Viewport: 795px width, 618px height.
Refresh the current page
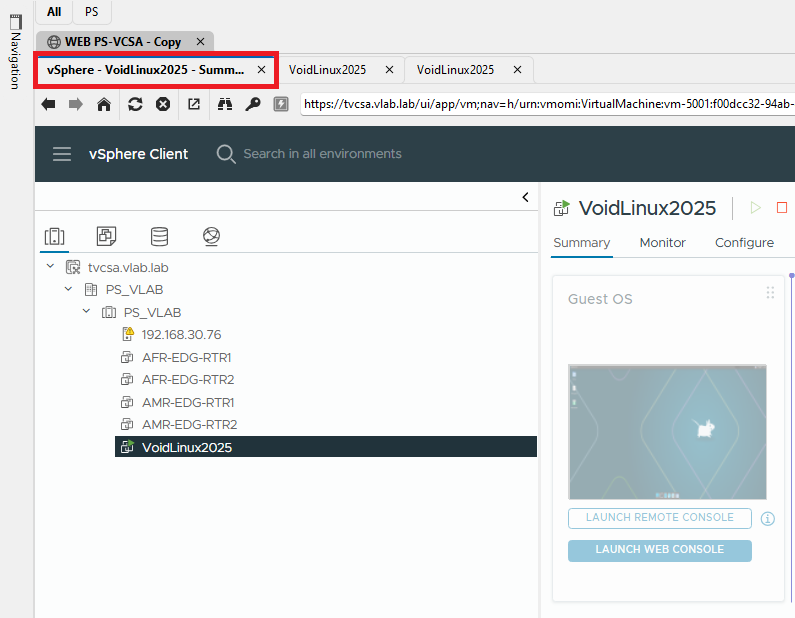coord(135,104)
